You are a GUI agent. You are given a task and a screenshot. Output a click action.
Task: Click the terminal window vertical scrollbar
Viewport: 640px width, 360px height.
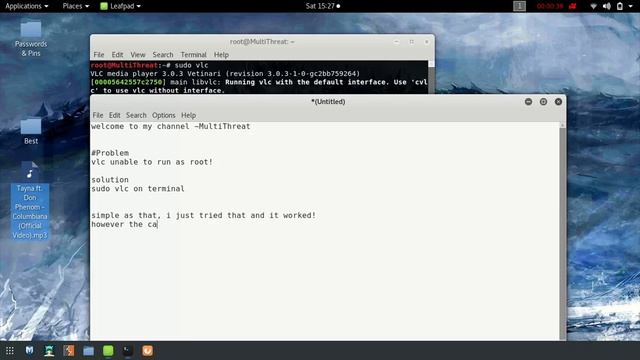[x=431, y=77]
